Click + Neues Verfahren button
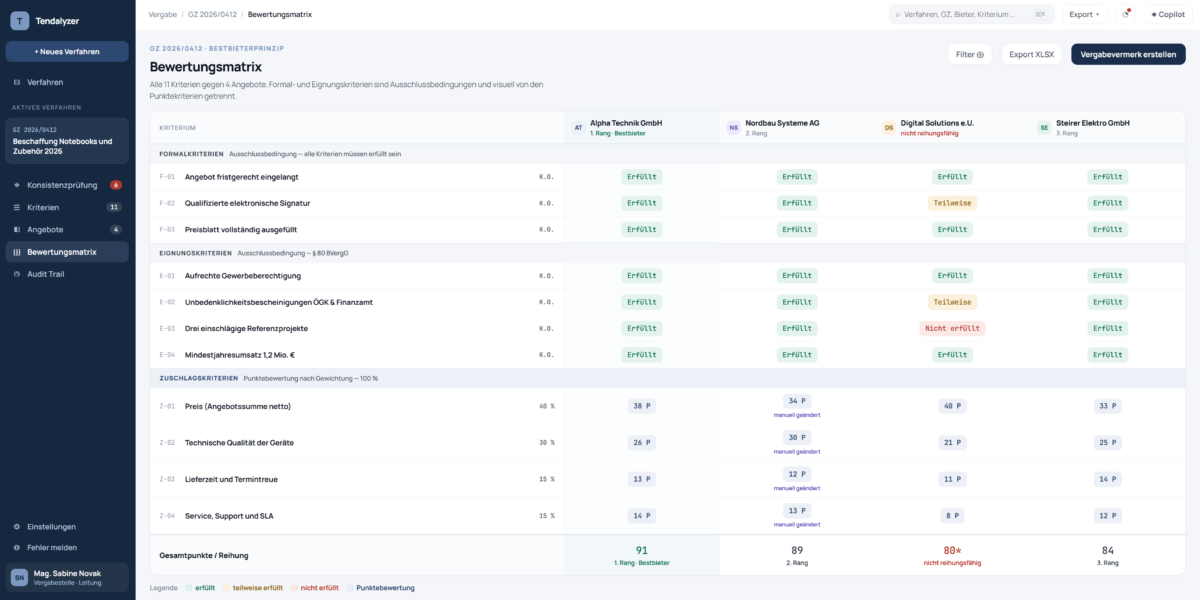The width and height of the screenshot is (1200, 600). (x=67, y=51)
